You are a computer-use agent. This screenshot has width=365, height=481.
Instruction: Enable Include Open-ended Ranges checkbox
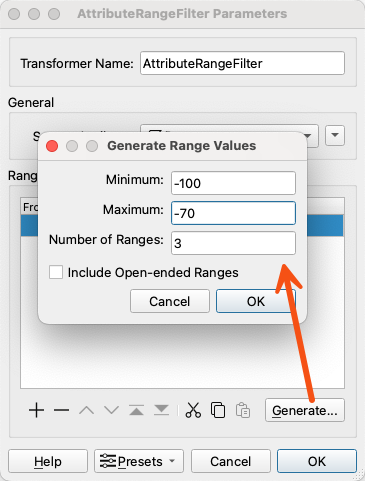pyautogui.click(x=56, y=272)
